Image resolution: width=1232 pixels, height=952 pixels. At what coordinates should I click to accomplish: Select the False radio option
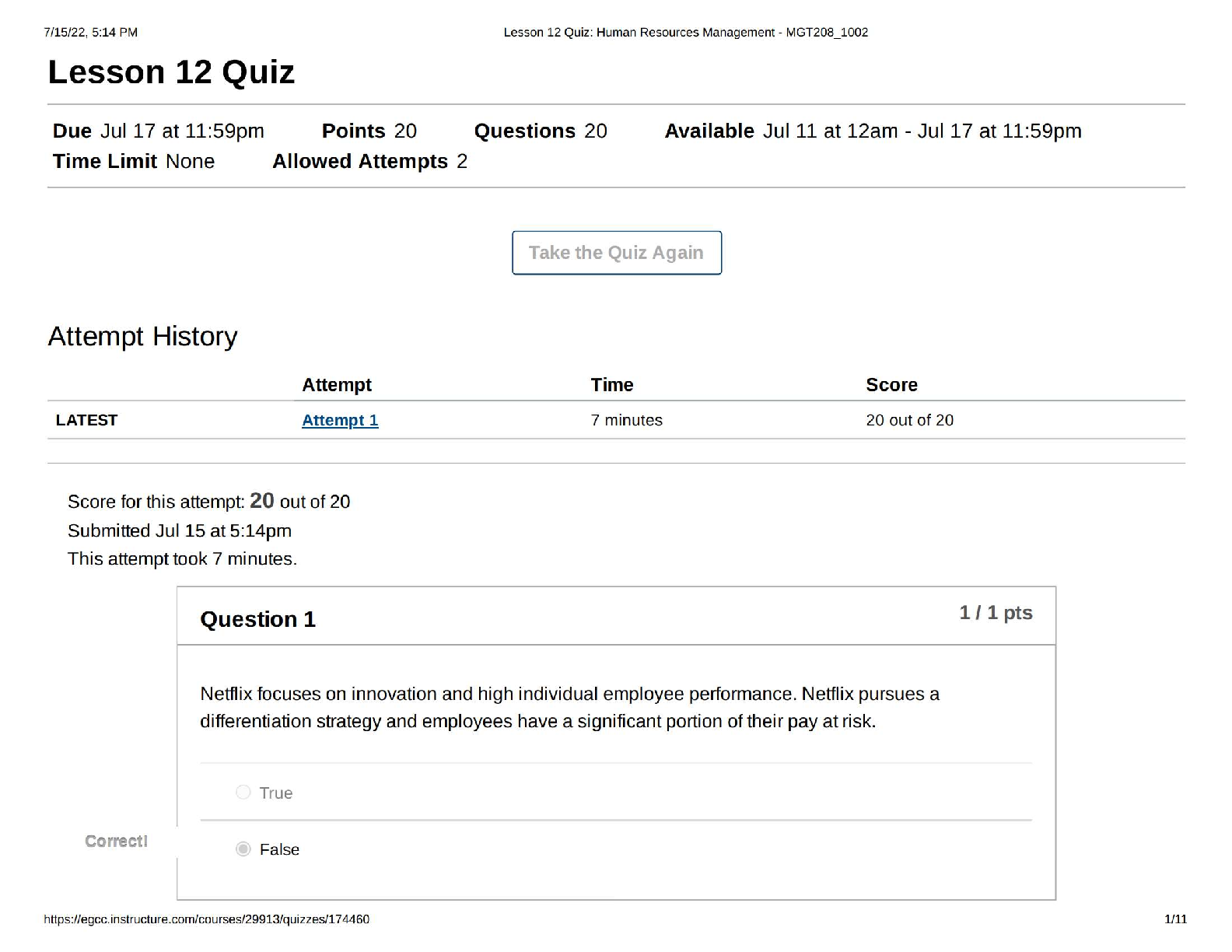(243, 849)
